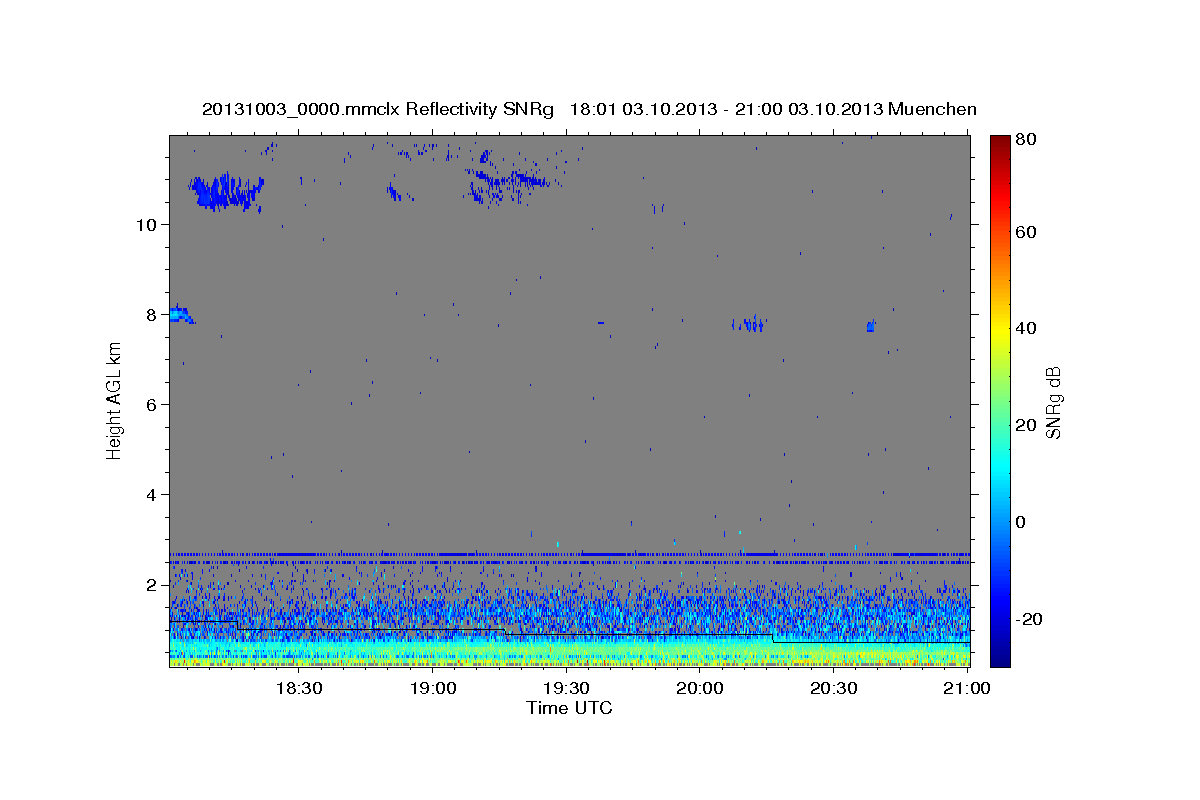Click the SNRg dB colorbar title
This screenshot has height=800, width=1200.
tap(1053, 402)
